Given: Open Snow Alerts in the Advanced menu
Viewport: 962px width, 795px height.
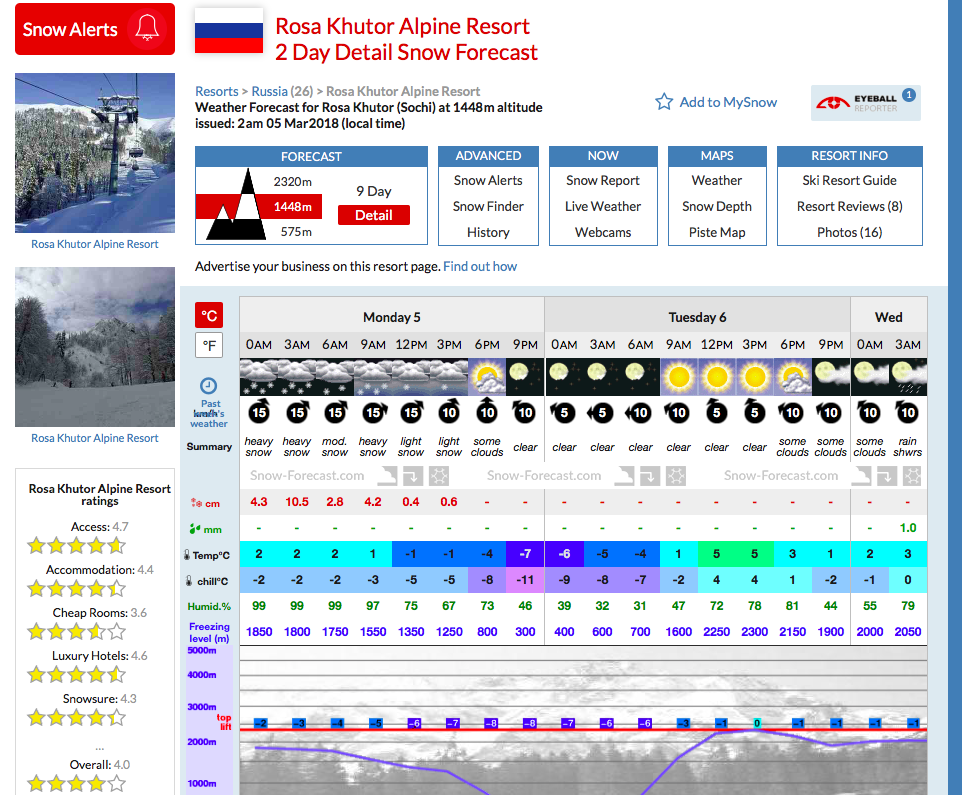Looking at the screenshot, I should 488,180.
